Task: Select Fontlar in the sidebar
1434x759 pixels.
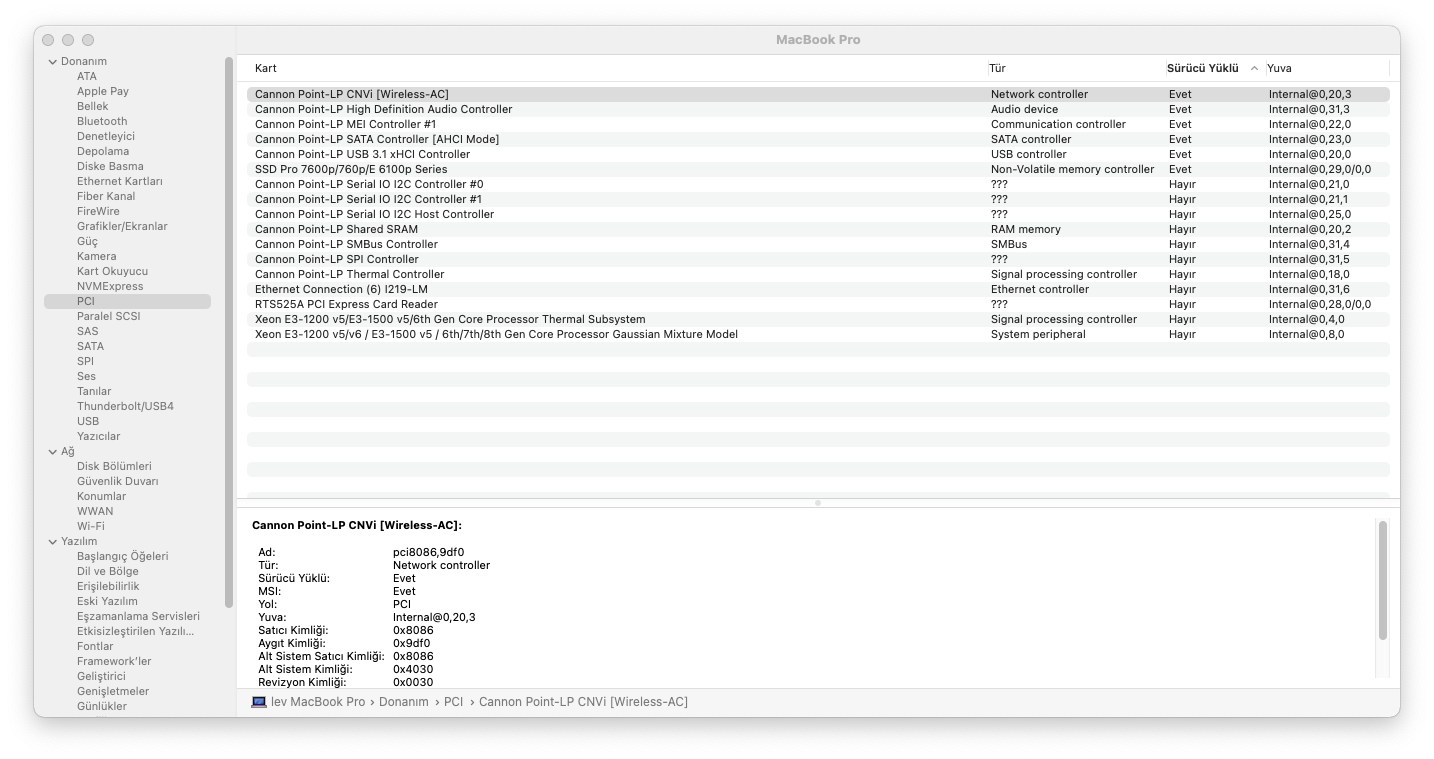Action: coord(95,646)
